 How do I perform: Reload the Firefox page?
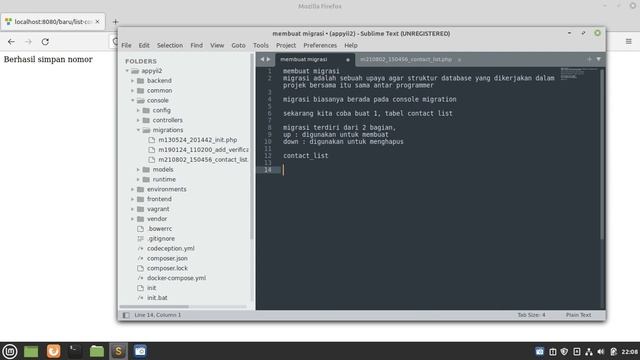coord(45,42)
